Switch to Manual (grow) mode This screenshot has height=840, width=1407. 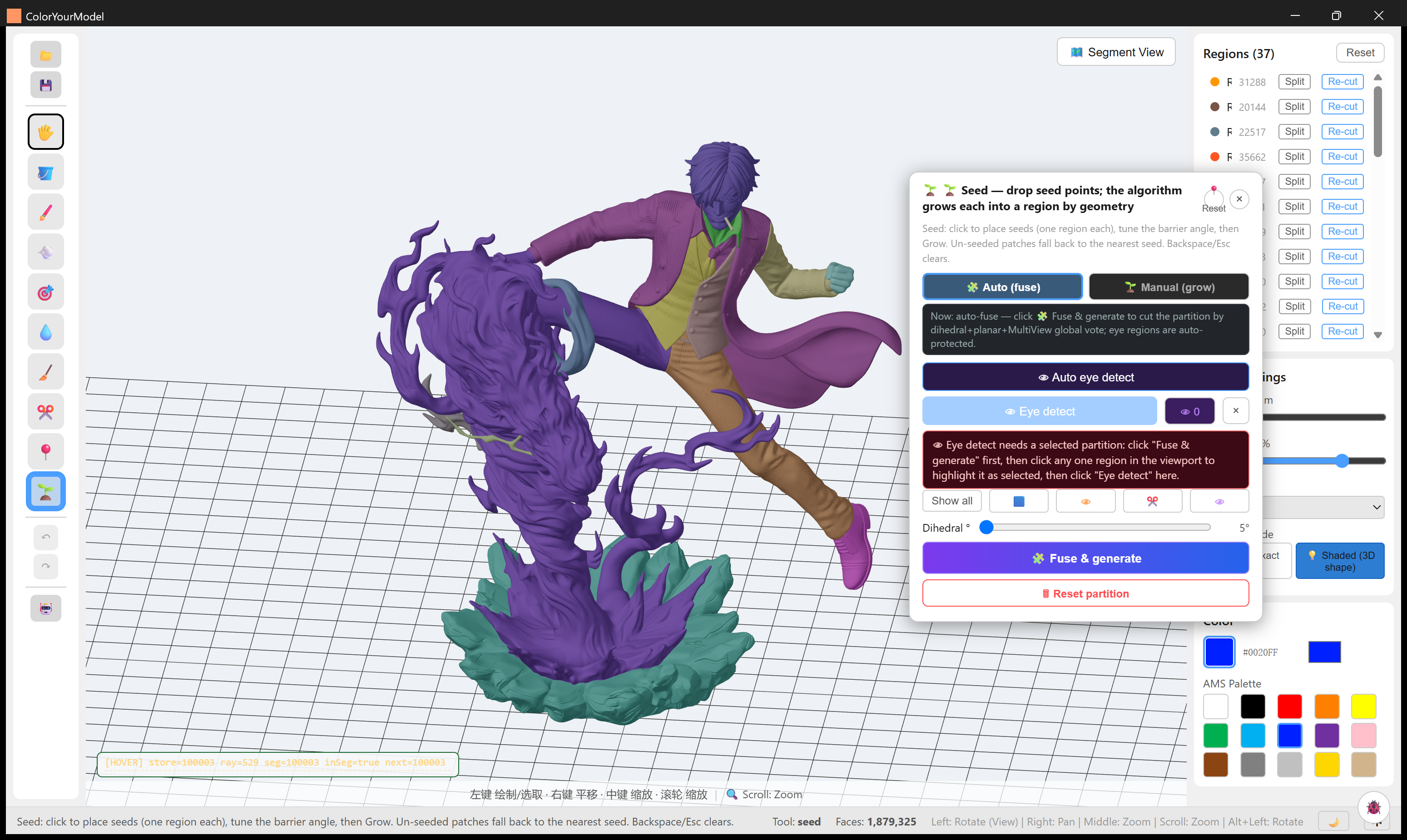[x=1169, y=287]
